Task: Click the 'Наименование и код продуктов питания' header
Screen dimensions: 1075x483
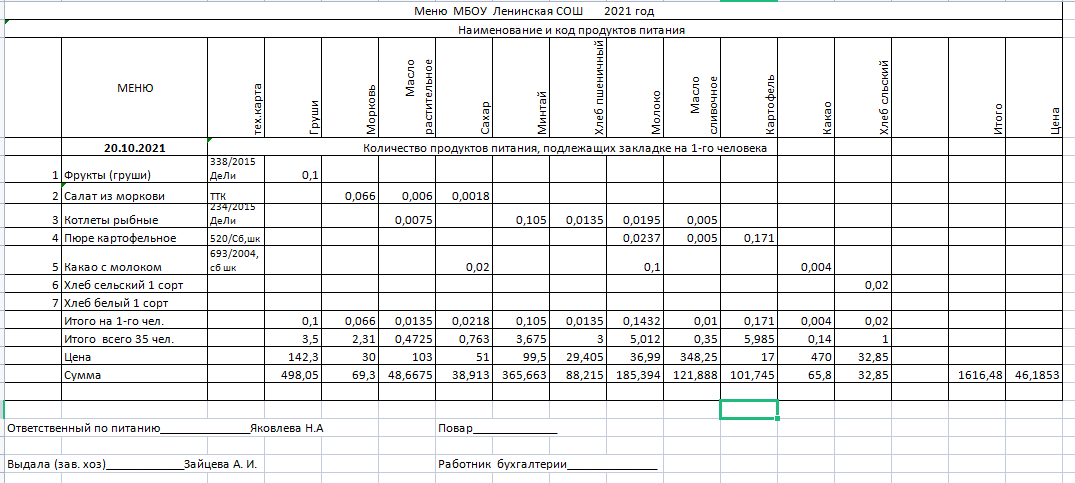Action: click(570, 30)
